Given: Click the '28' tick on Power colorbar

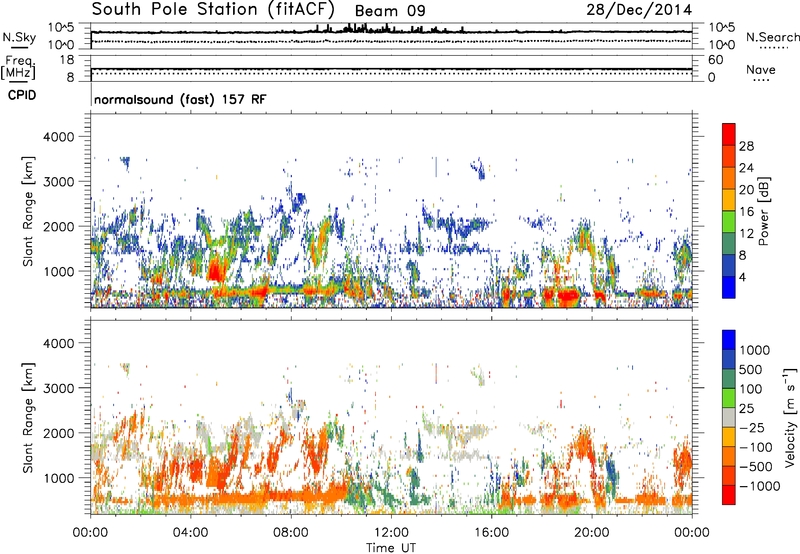Looking at the screenshot, I should click(x=746, y=146).
